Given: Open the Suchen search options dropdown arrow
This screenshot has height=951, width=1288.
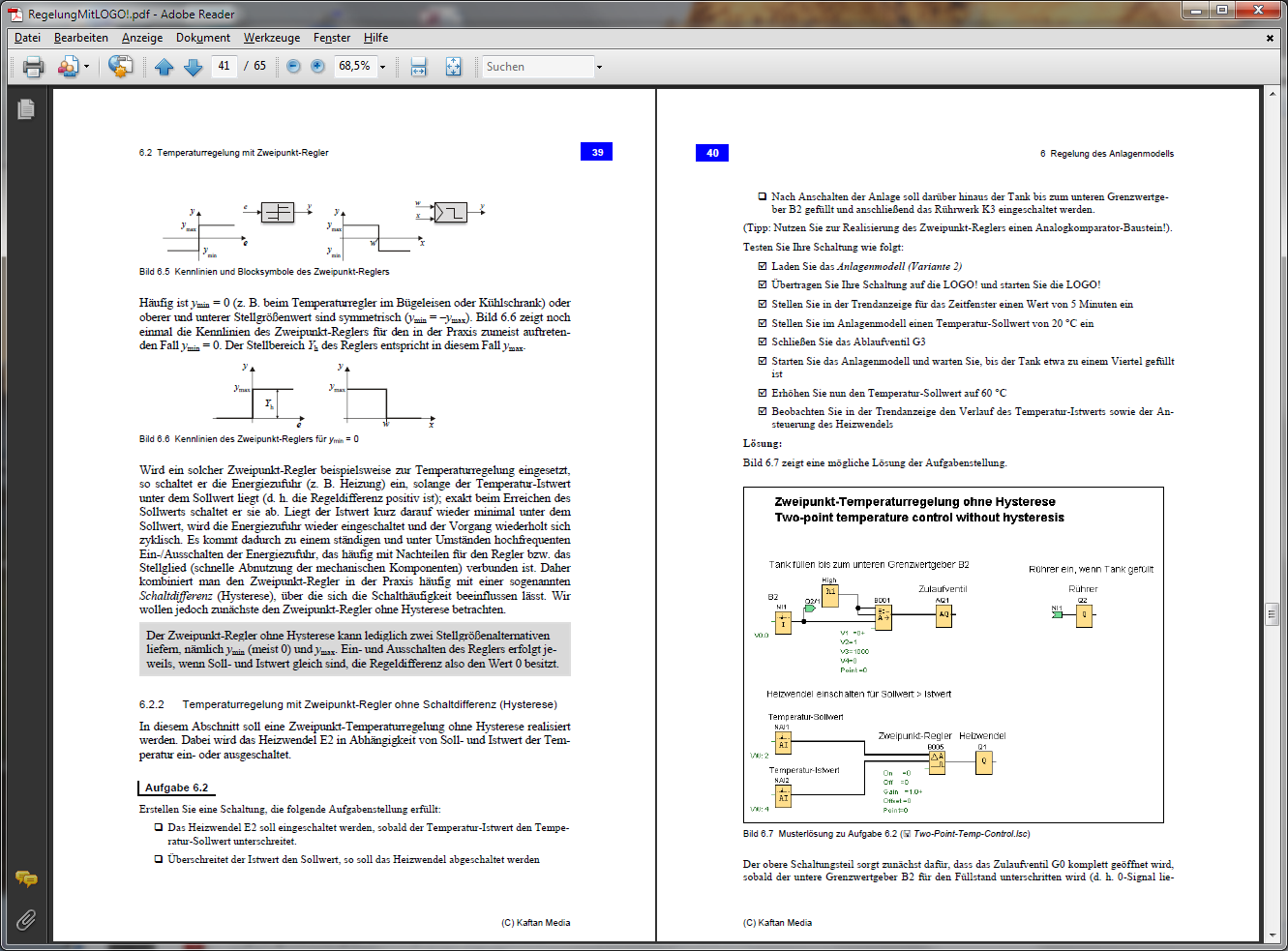Looking at the screenshot, I should pos(599,67).
